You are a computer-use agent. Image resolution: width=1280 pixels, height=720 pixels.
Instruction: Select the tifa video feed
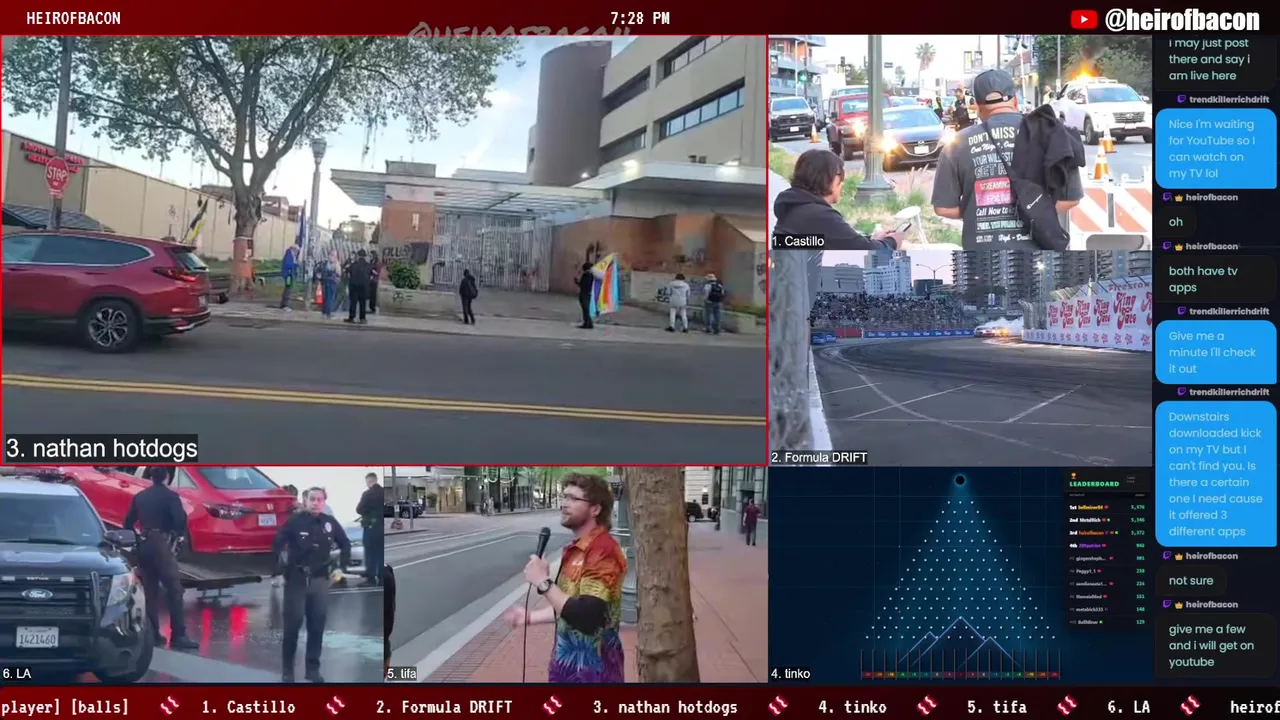[575, 575]
